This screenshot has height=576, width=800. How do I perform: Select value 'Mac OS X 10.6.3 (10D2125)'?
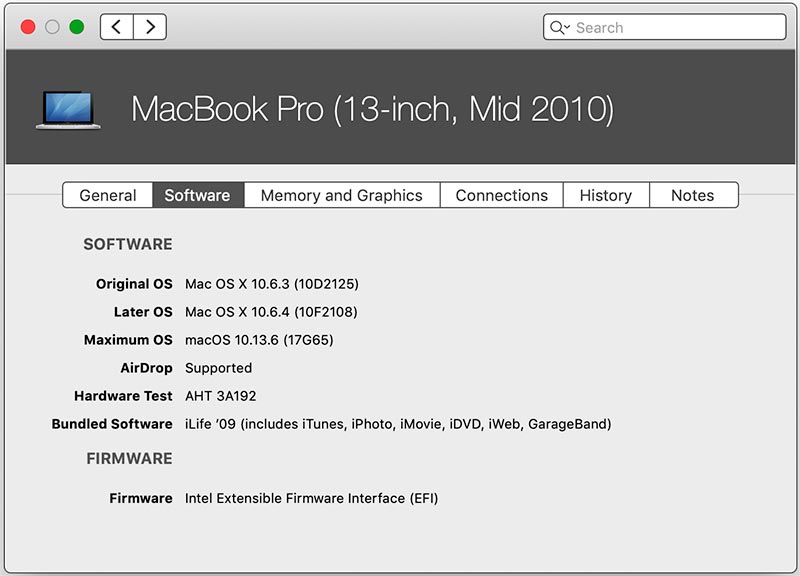pos(272,284)
